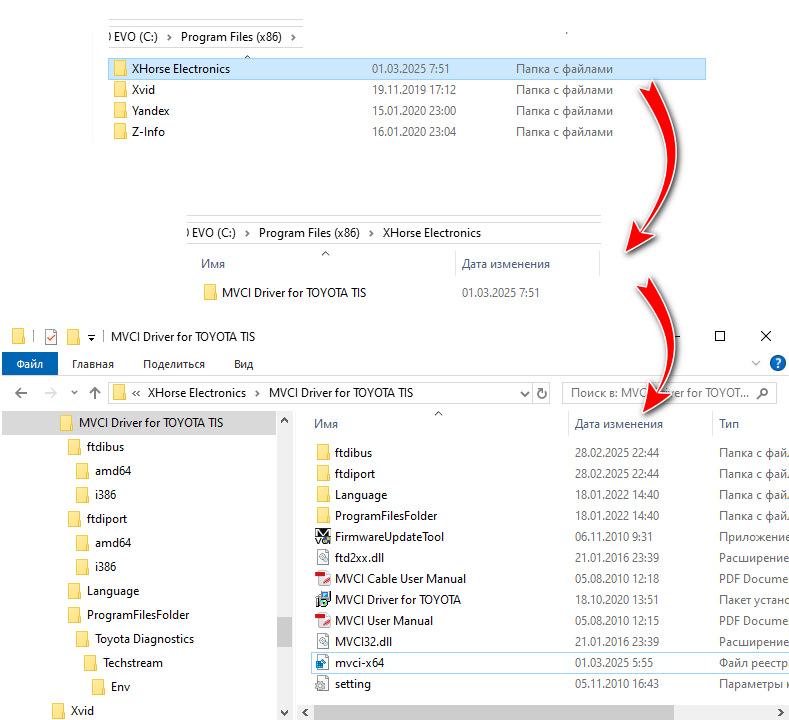Click the MVCI Driver for TOYOTA TIS folder icon in middle list
The height and width of the screenshot is (720, 789).
[210, 292]
